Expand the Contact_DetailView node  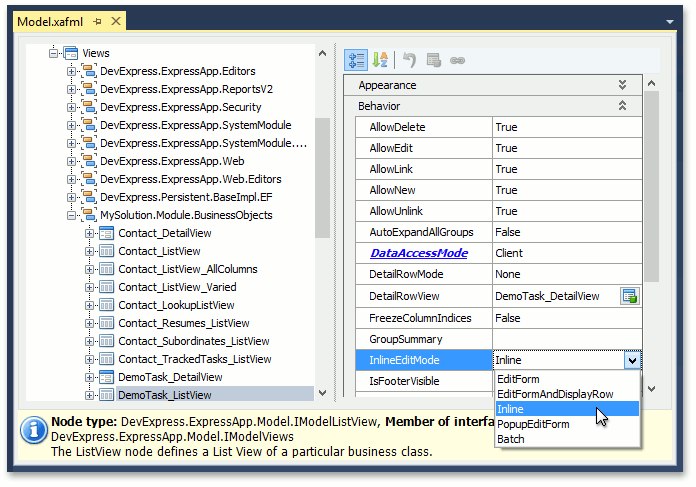click(x=89, y=234)
